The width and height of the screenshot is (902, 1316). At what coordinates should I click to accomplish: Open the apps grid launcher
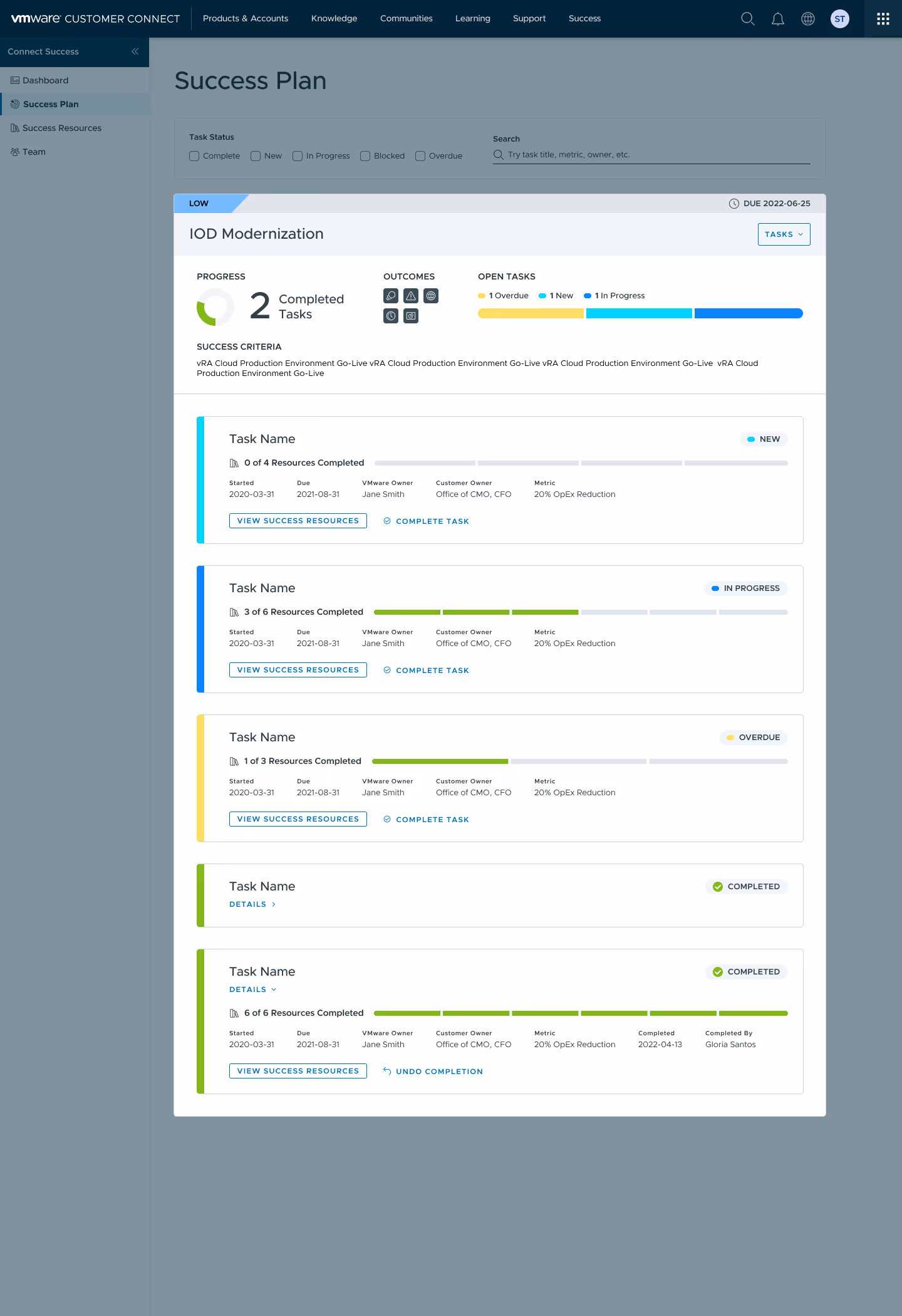pyautogui.click(x=883, y=19)
